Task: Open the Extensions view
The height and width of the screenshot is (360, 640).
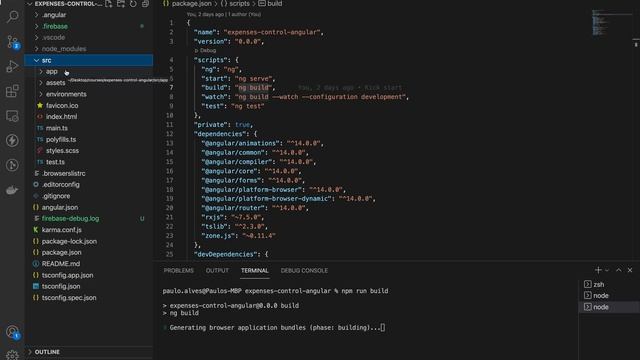Action: [x=13, y=91]
